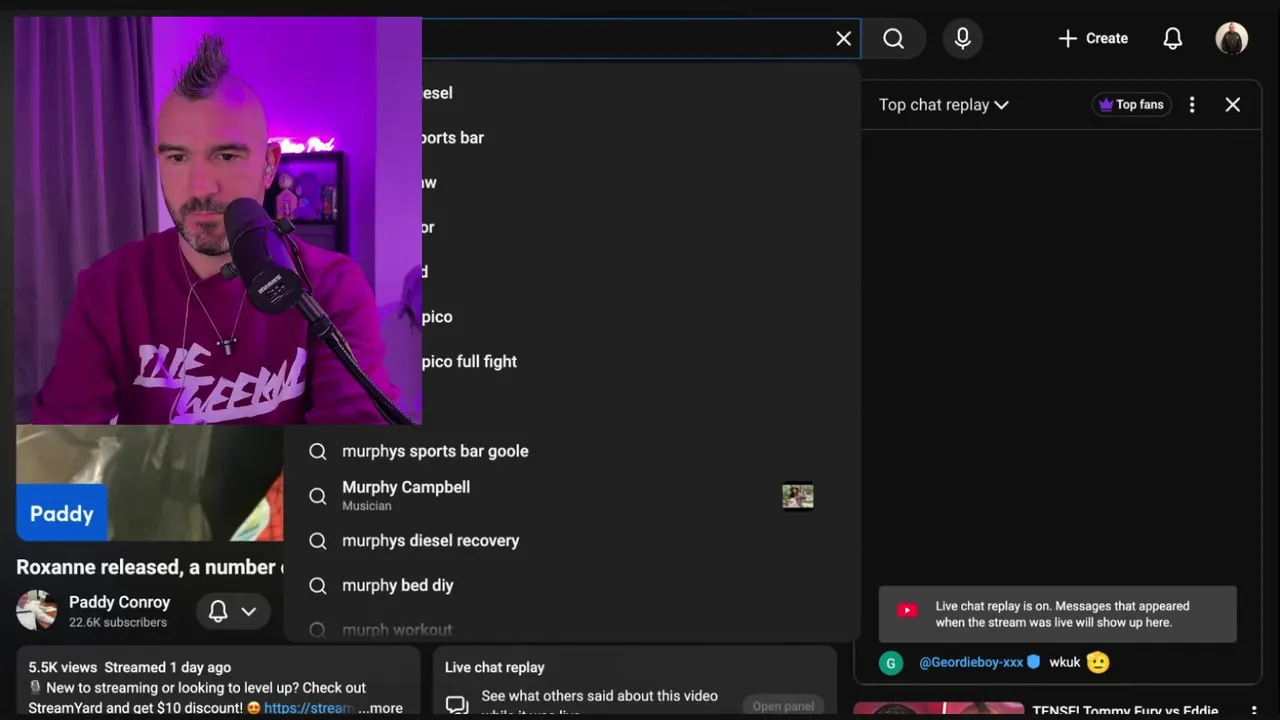
Task: Click the search icon beside "murphys sports bar goole"
Action: (x=318, y=451)
